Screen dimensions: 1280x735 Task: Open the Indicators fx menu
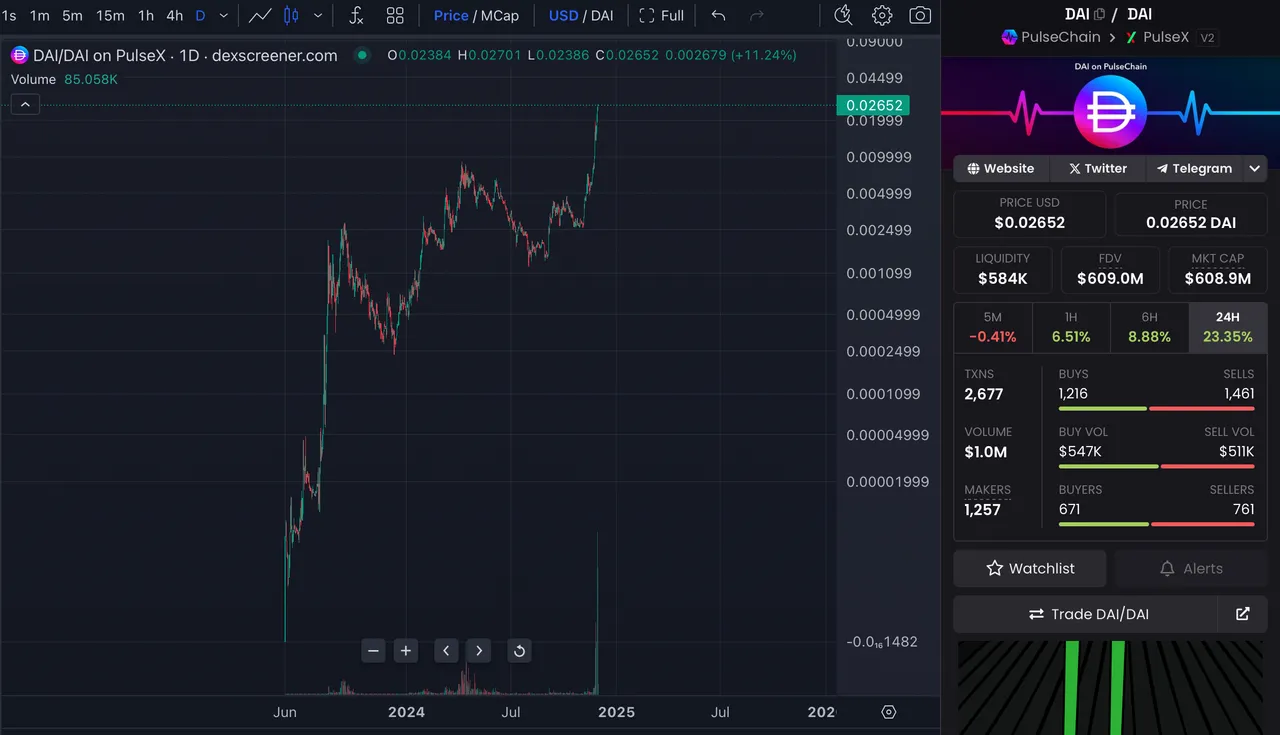tap(356, 15)
